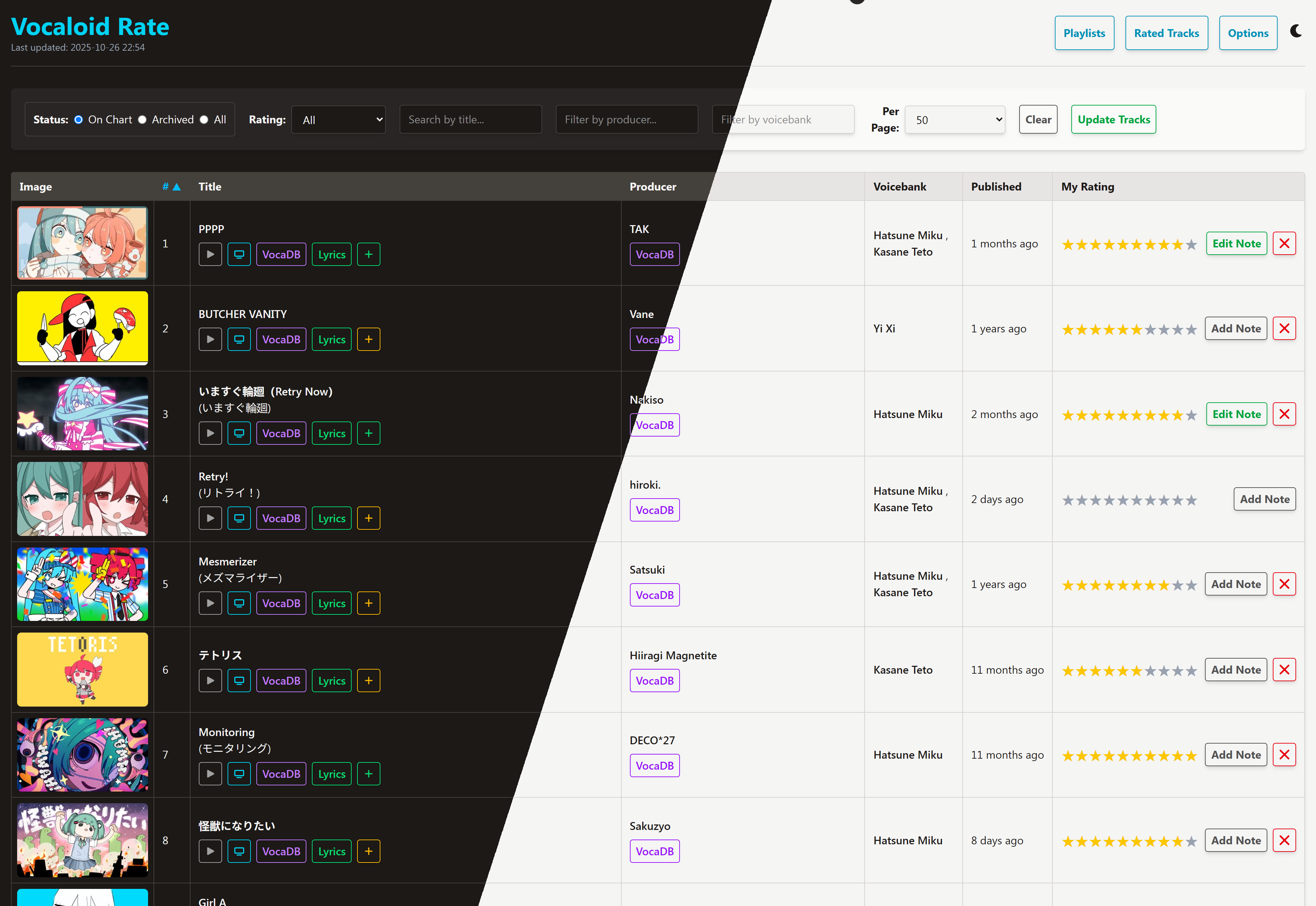Open embedded video for Mesmerizer
Screen dimensions: 1316x906
(x=239, y=603)
